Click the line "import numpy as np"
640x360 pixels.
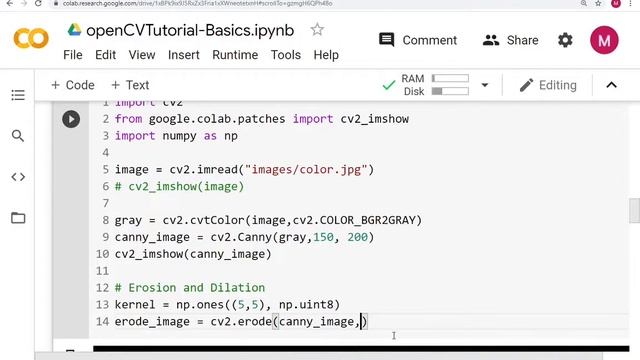[176, 136]
